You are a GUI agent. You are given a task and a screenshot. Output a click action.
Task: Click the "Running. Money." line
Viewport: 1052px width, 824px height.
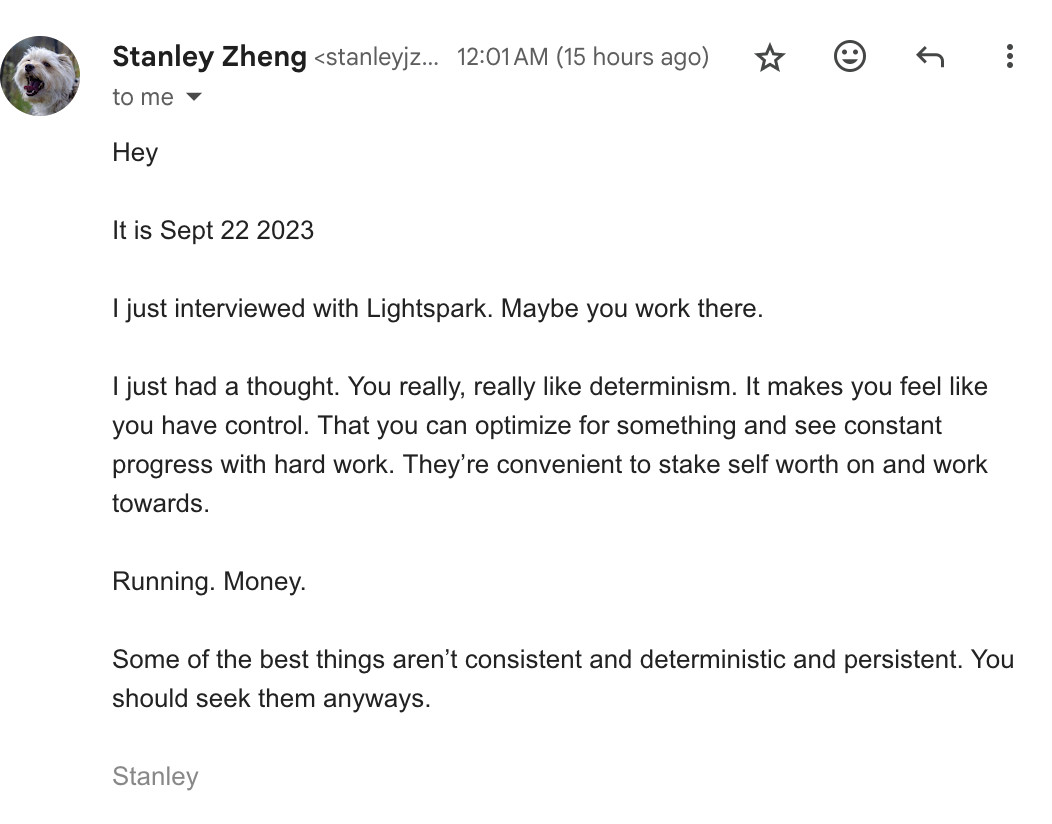[x=209, y=582]
